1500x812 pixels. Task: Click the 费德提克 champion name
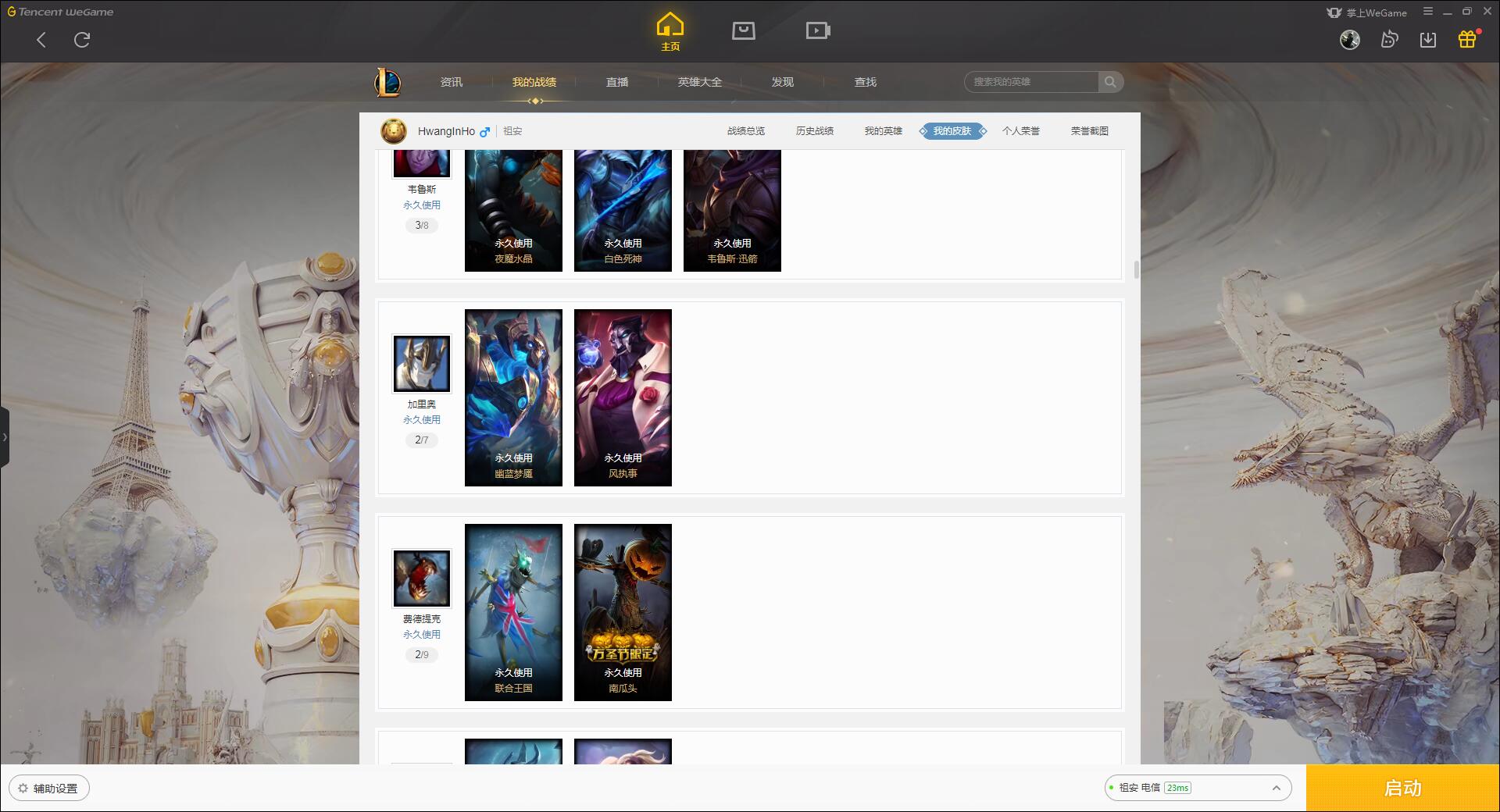422,619
